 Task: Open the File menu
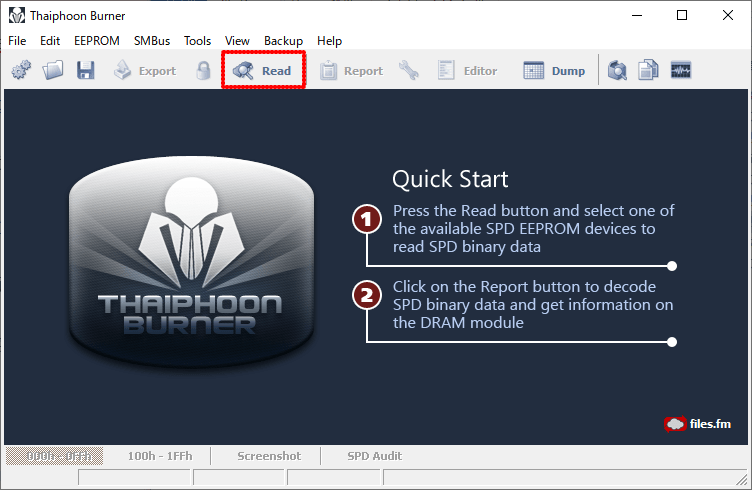[x=17, y=41]
